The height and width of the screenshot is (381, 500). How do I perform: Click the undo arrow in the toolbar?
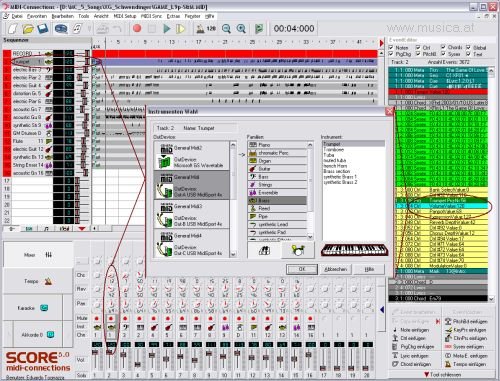click(117, 29)
